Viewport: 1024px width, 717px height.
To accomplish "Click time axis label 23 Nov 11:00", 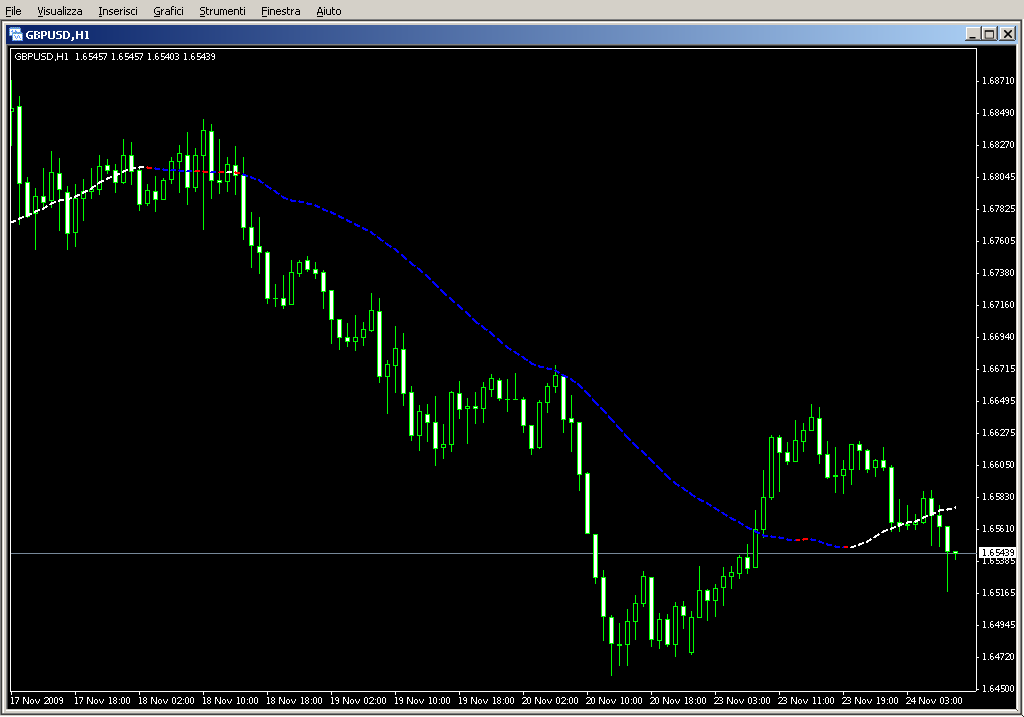I will 806,701.
